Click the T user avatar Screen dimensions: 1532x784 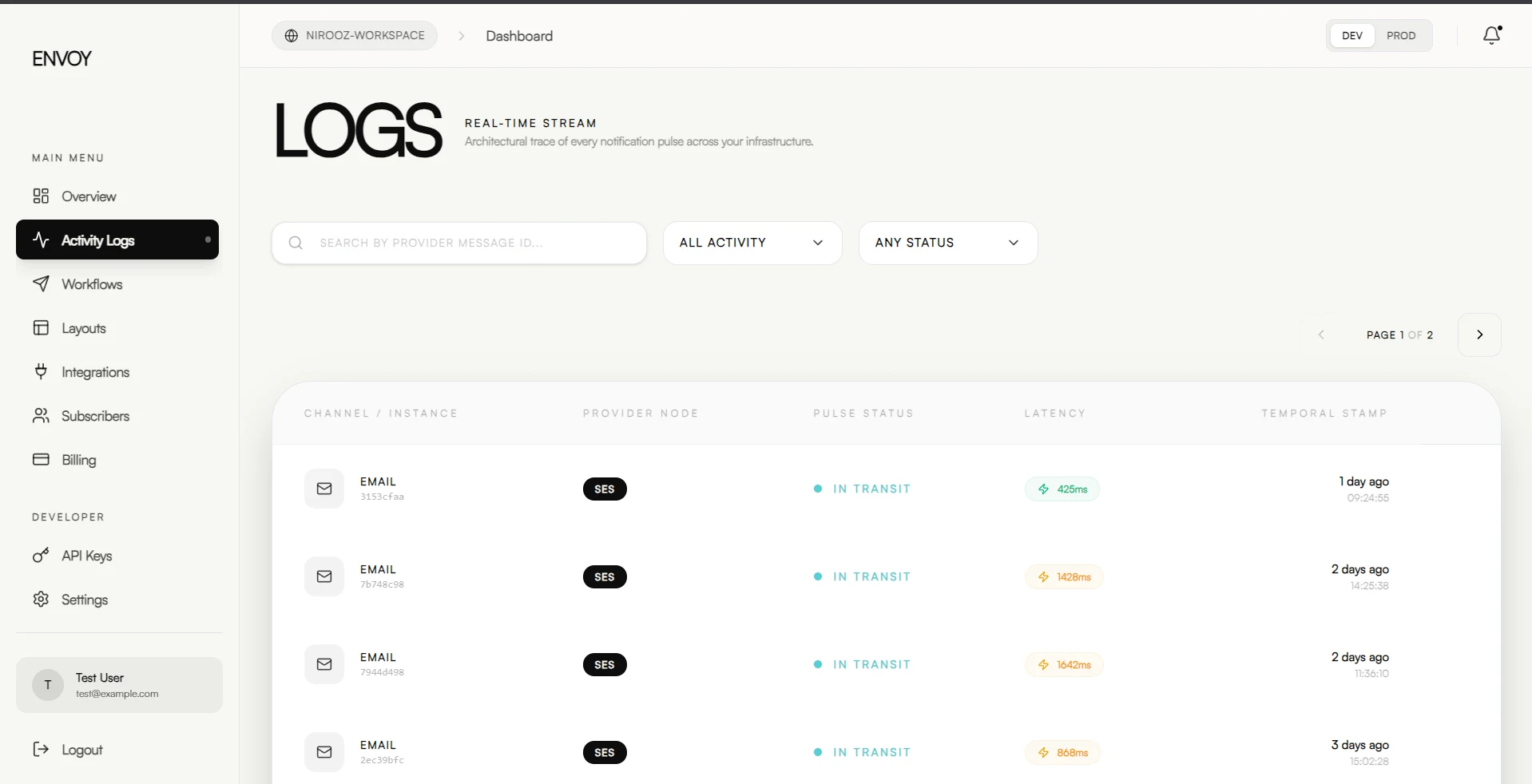click(48, 685)
